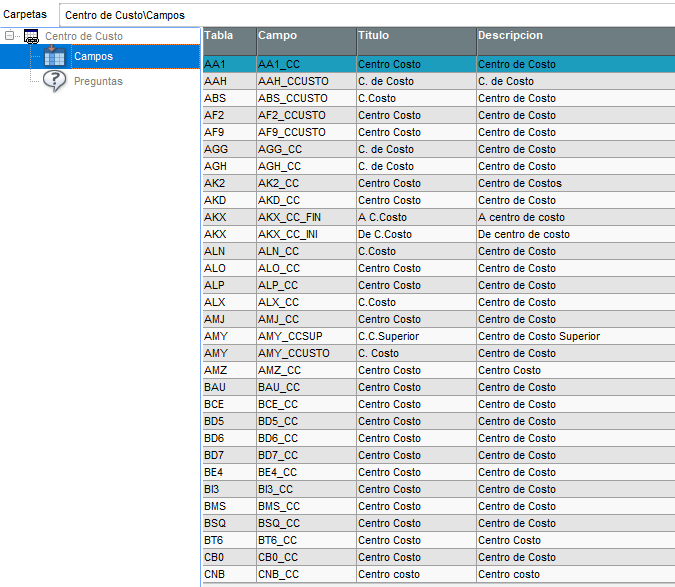Click the AA1 table cell
This screenshot has height=587, width=675.
tap(229, 64)
